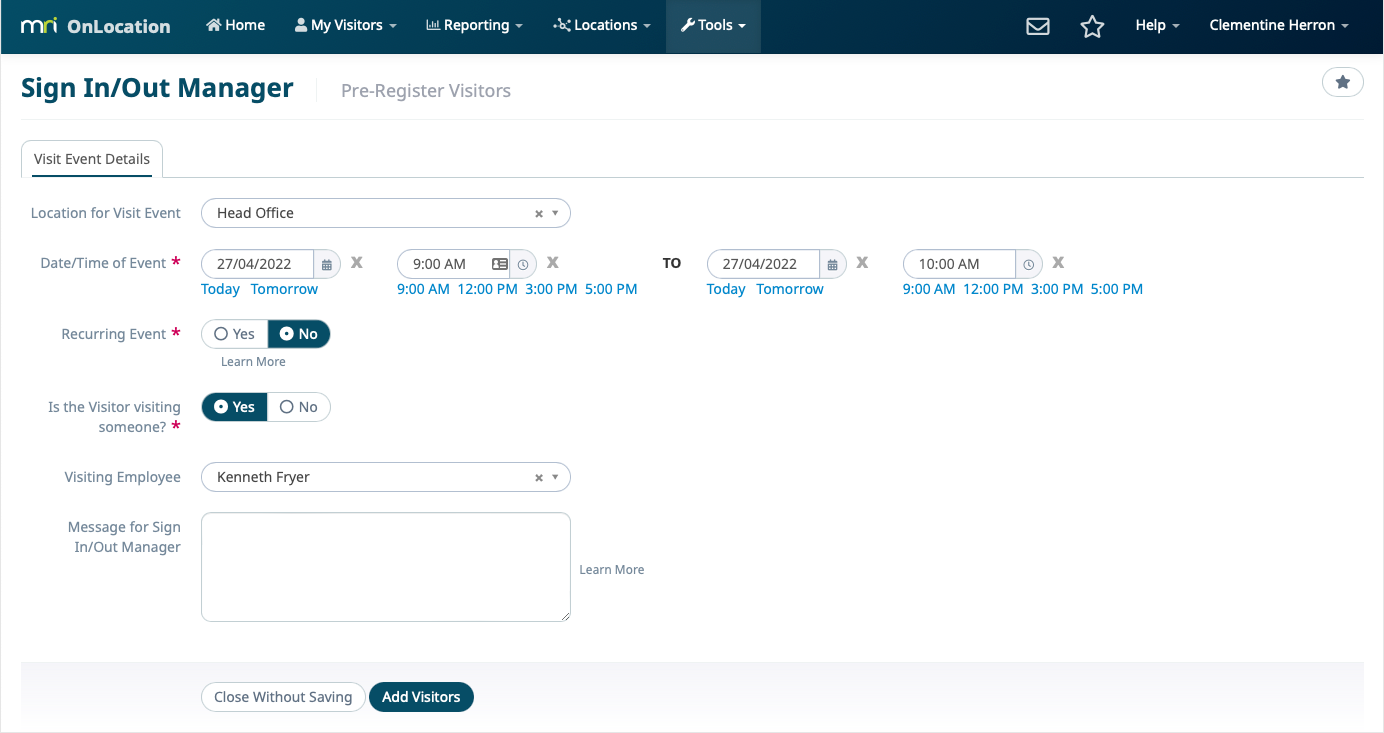Pick 5:00 PM shortcut under end time

click(x=1117, y=289)
